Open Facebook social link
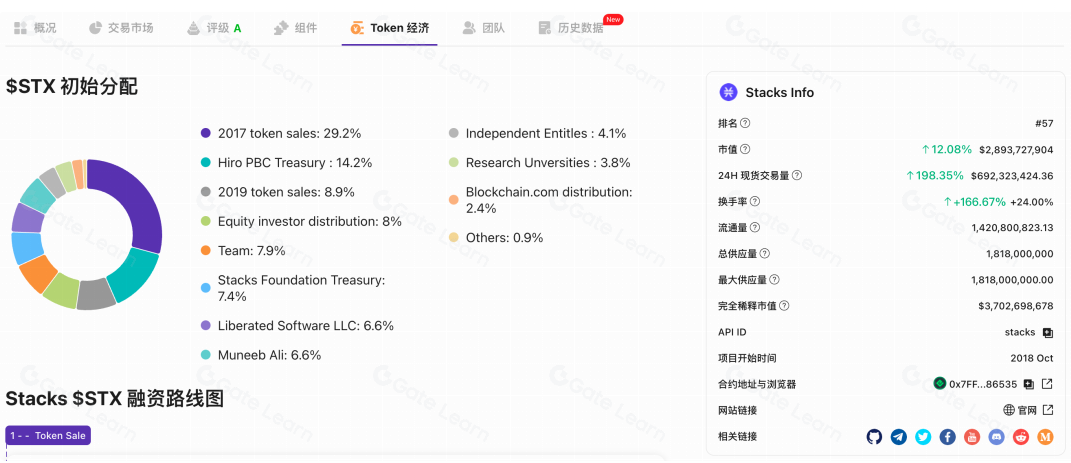Image resolution: width=1071 pixels, height=463 pixels. [948, 437]
